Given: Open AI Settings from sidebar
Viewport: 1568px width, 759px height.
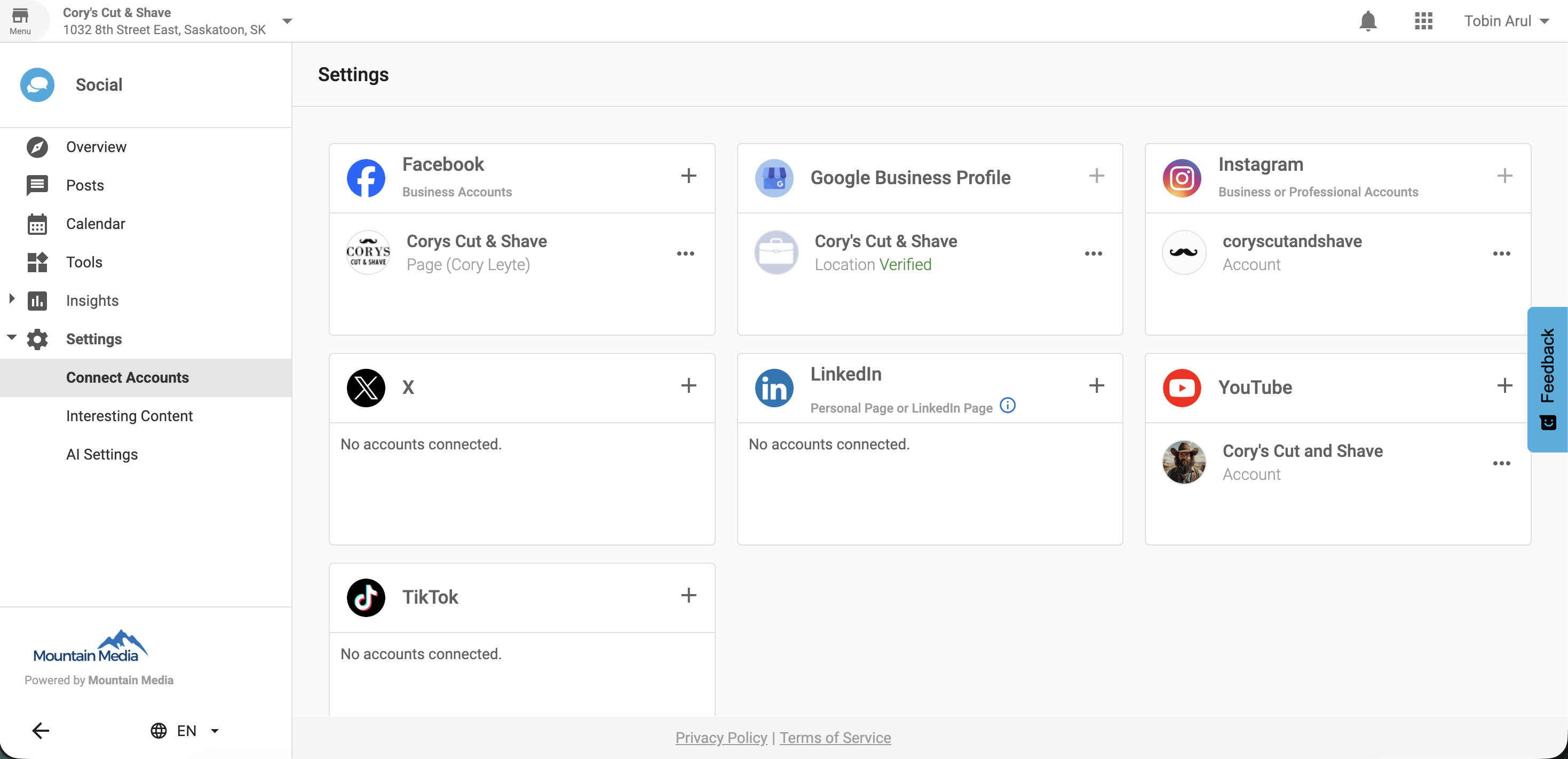Looking at the screenshot, I should 101,454.
